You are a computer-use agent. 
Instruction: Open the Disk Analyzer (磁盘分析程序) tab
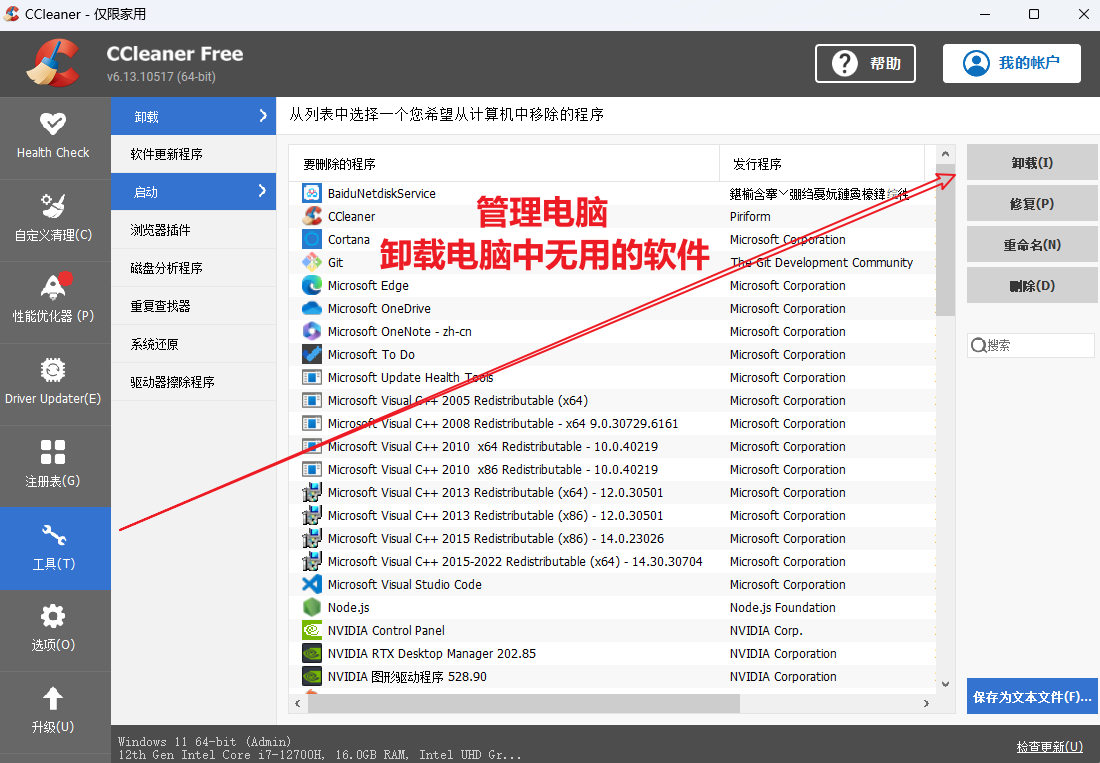pos(193,268)
